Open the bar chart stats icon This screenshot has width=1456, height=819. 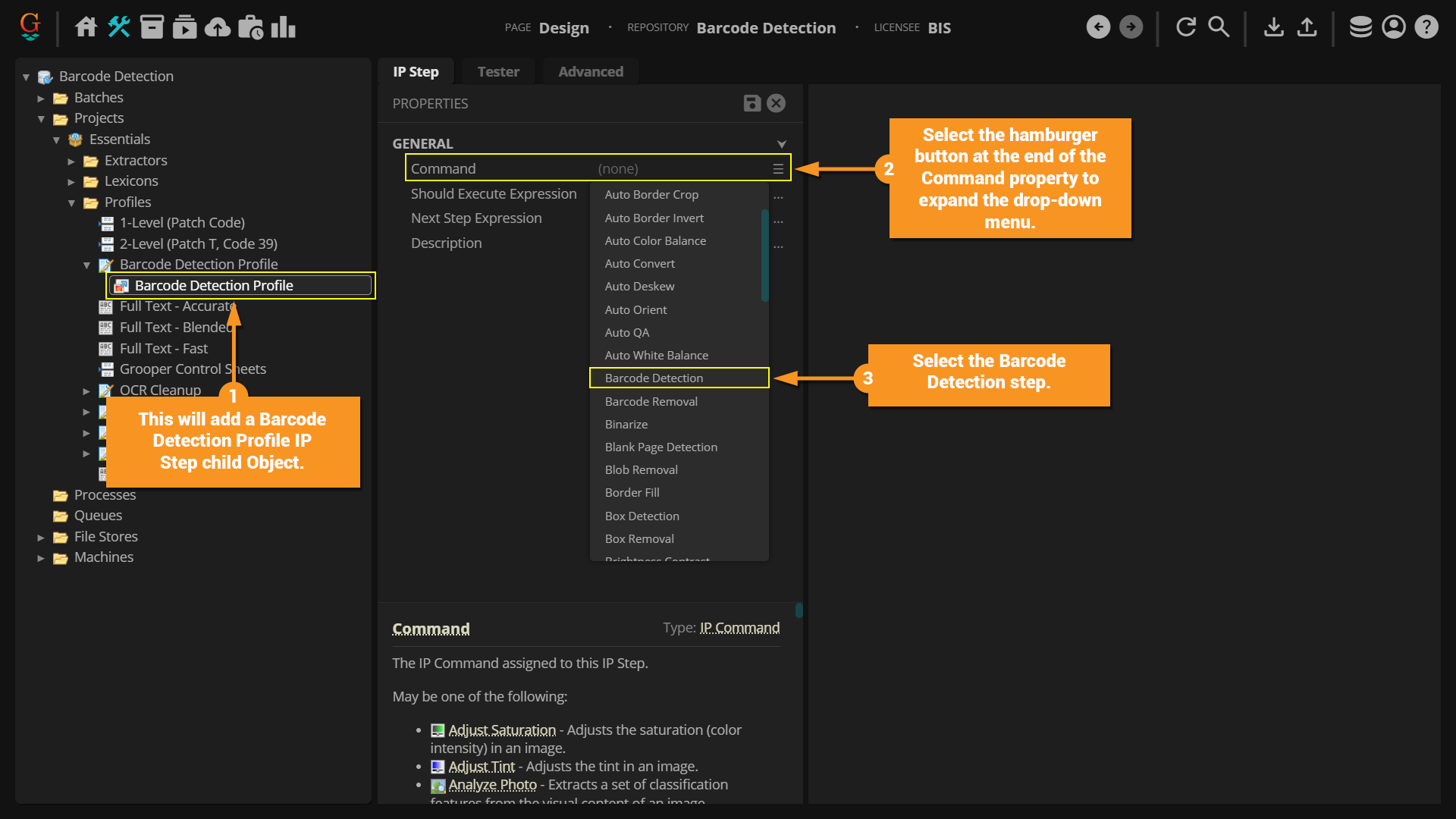pos(283,27)
